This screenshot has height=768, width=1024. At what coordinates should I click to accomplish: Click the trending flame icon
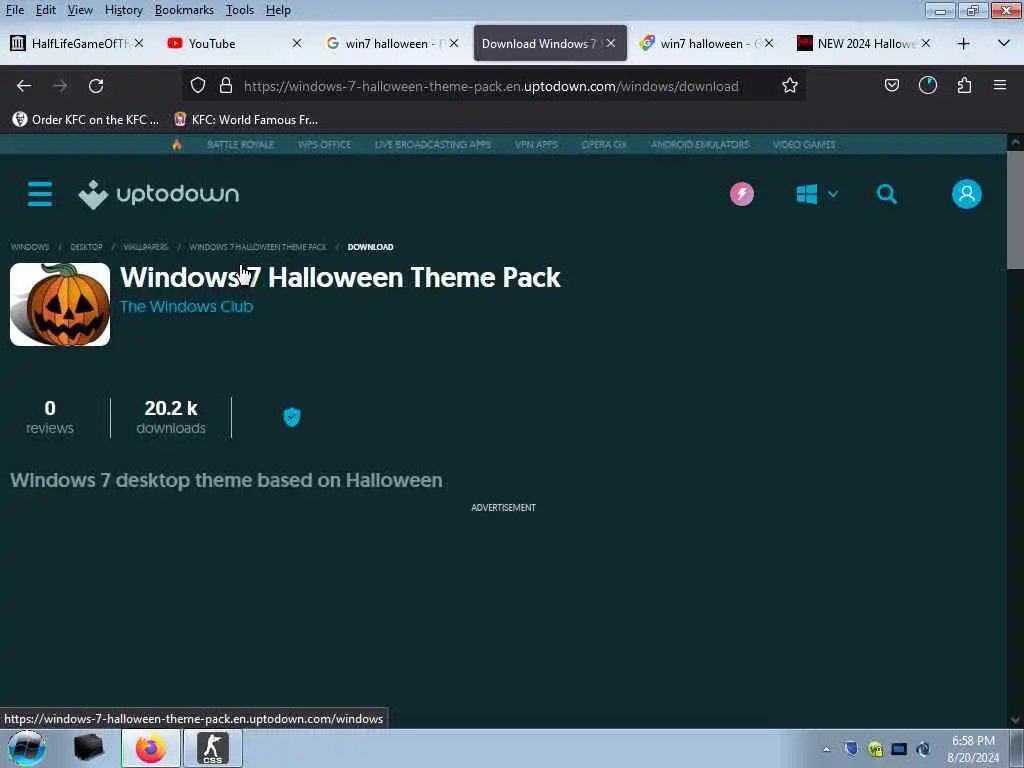coord(177,144)
